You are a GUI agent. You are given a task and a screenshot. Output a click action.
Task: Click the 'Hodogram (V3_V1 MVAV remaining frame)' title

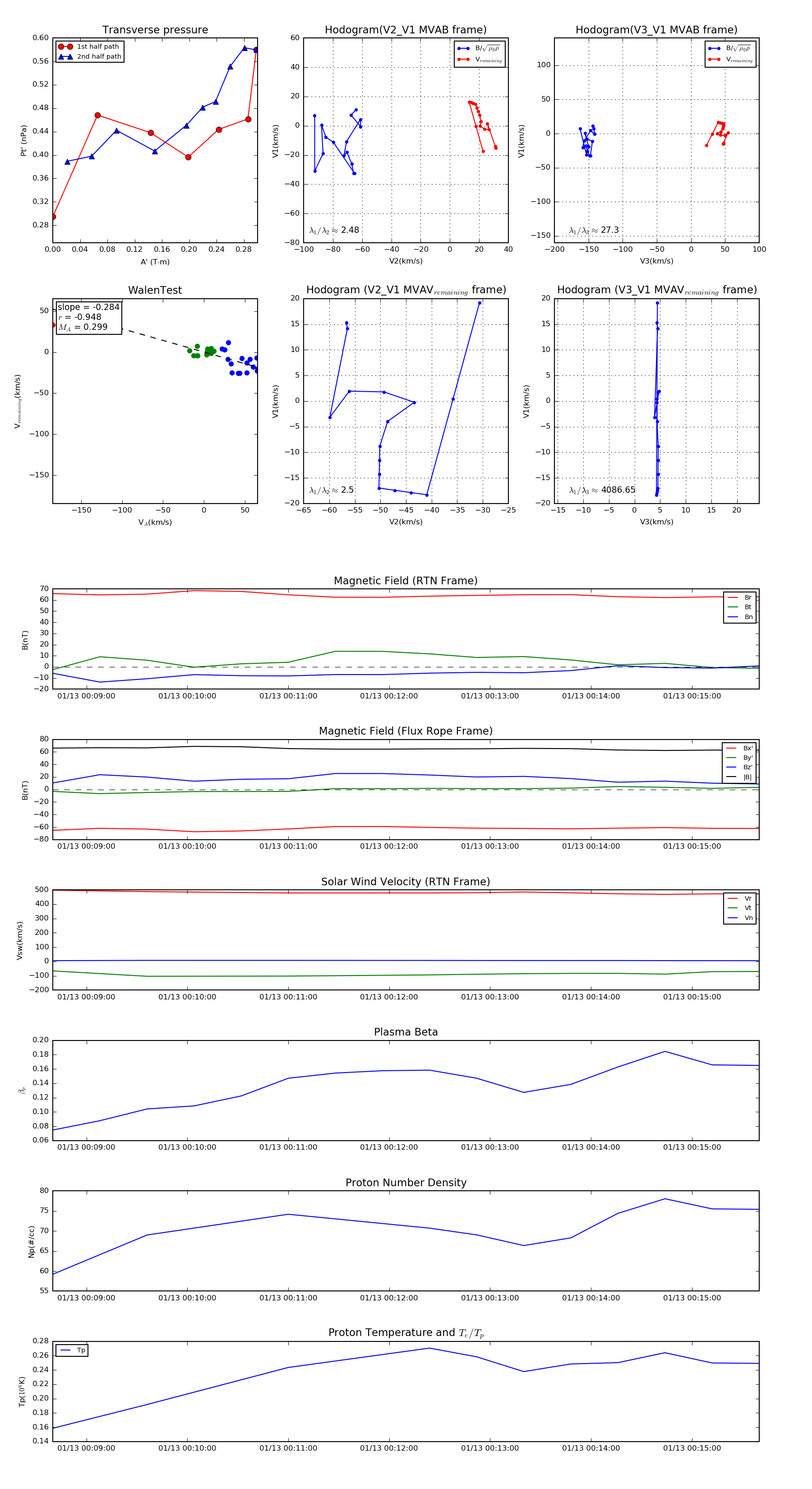pyautogui.click(x=656, y=290)
